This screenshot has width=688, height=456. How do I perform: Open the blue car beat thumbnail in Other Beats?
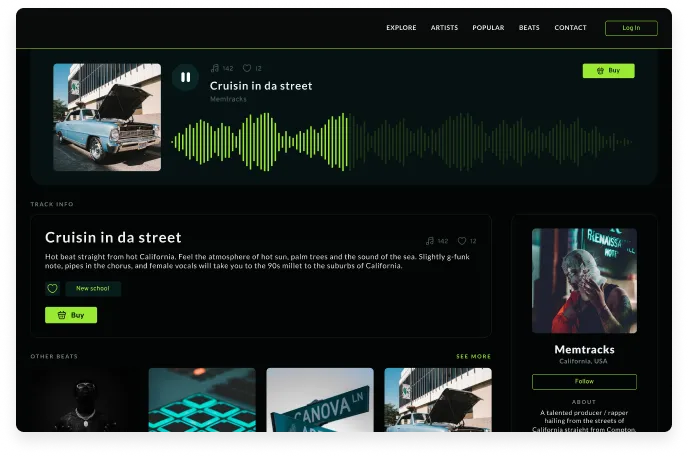[x=438, y=400]
